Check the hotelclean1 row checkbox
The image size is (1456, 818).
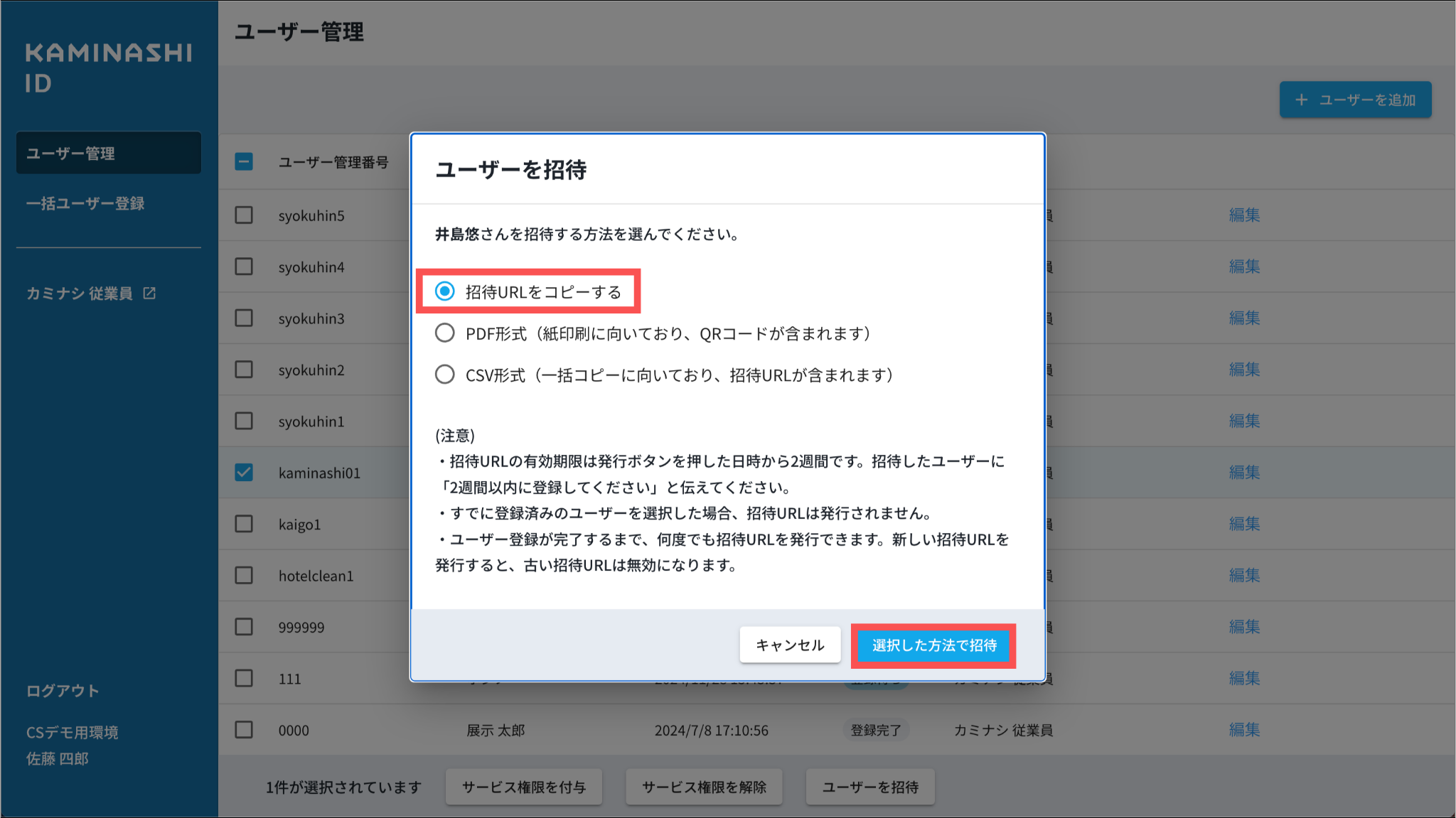click(x=244, y=575)
